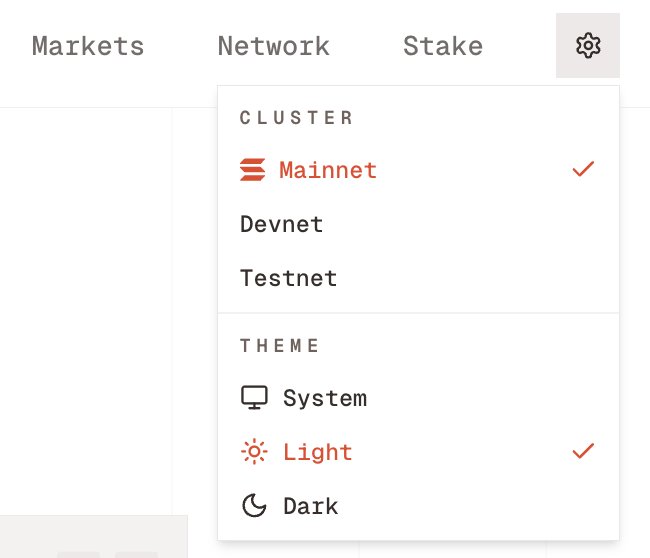This screenshot has width=650, height=558.
Task: Open the Markets page
Action: click(88, 46)
